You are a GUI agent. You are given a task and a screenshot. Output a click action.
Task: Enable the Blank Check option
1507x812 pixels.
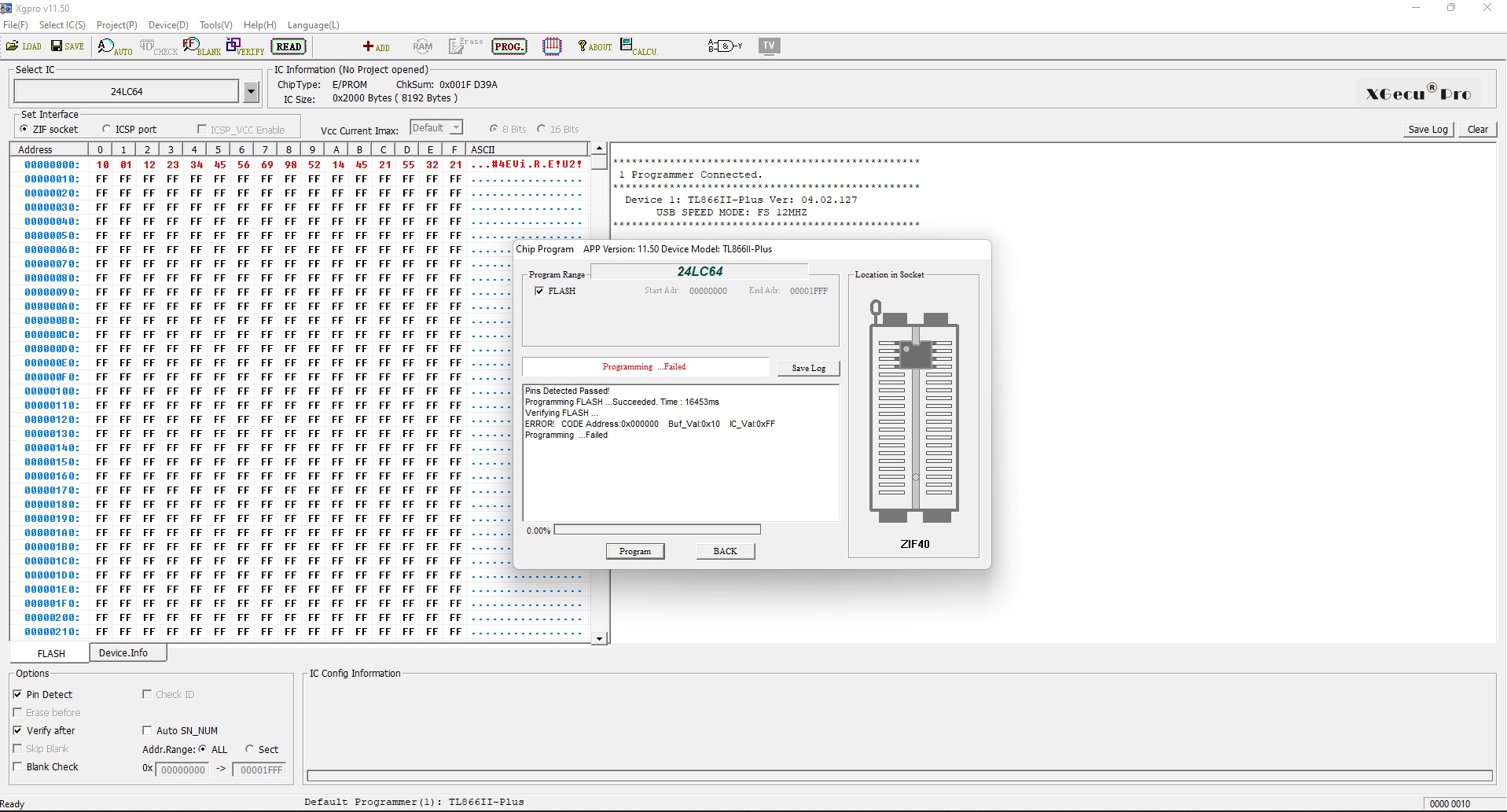coord(18,766)
